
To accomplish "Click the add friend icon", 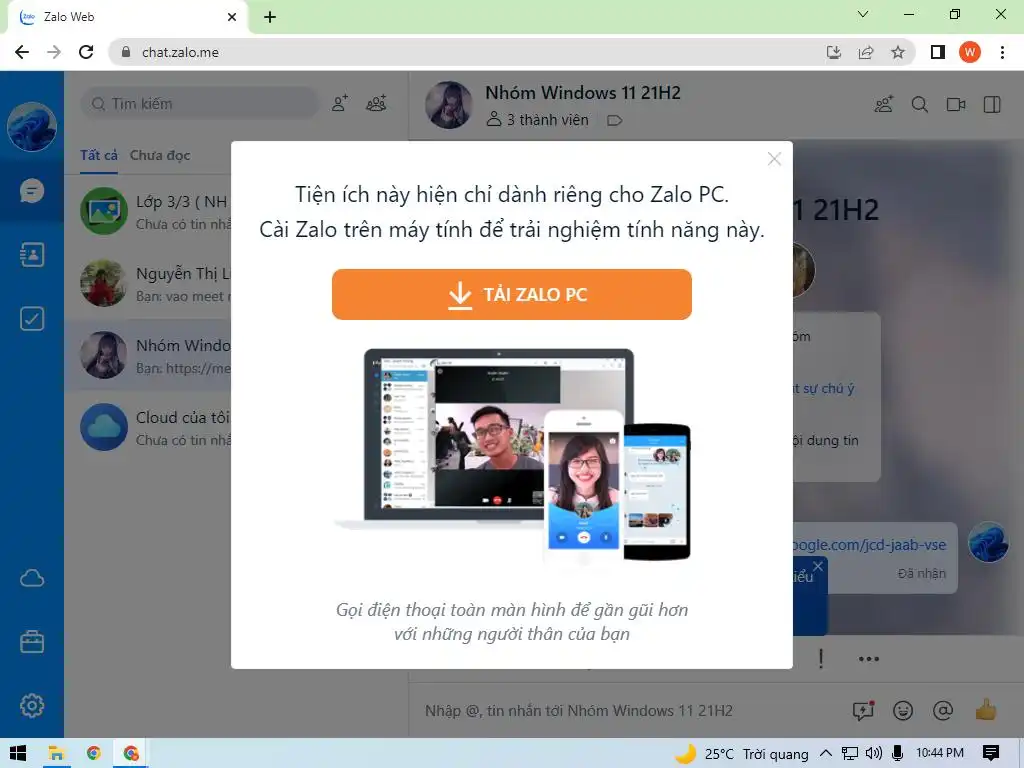I will tap(340, 104).
